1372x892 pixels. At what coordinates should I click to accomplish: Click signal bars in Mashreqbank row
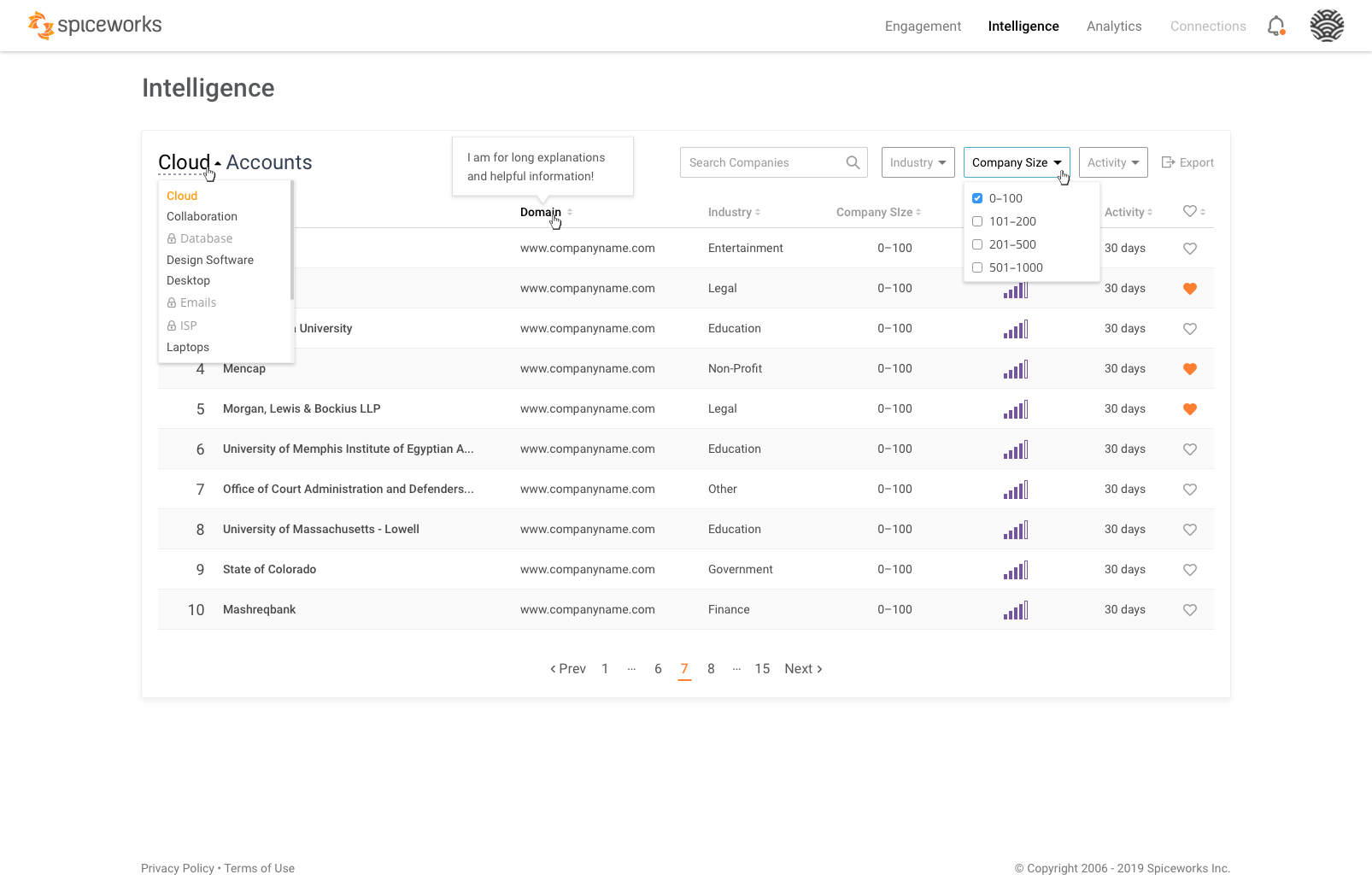coord(1016,610)
